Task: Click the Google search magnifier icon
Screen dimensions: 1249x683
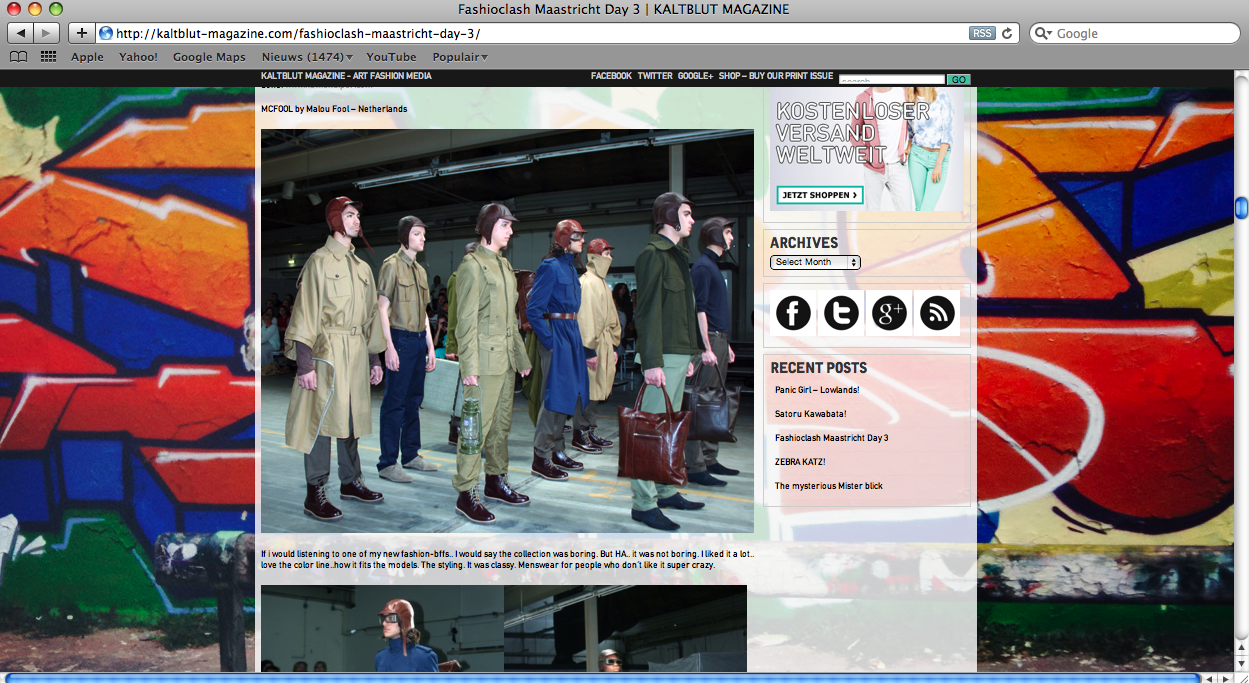Action: 1043,33
